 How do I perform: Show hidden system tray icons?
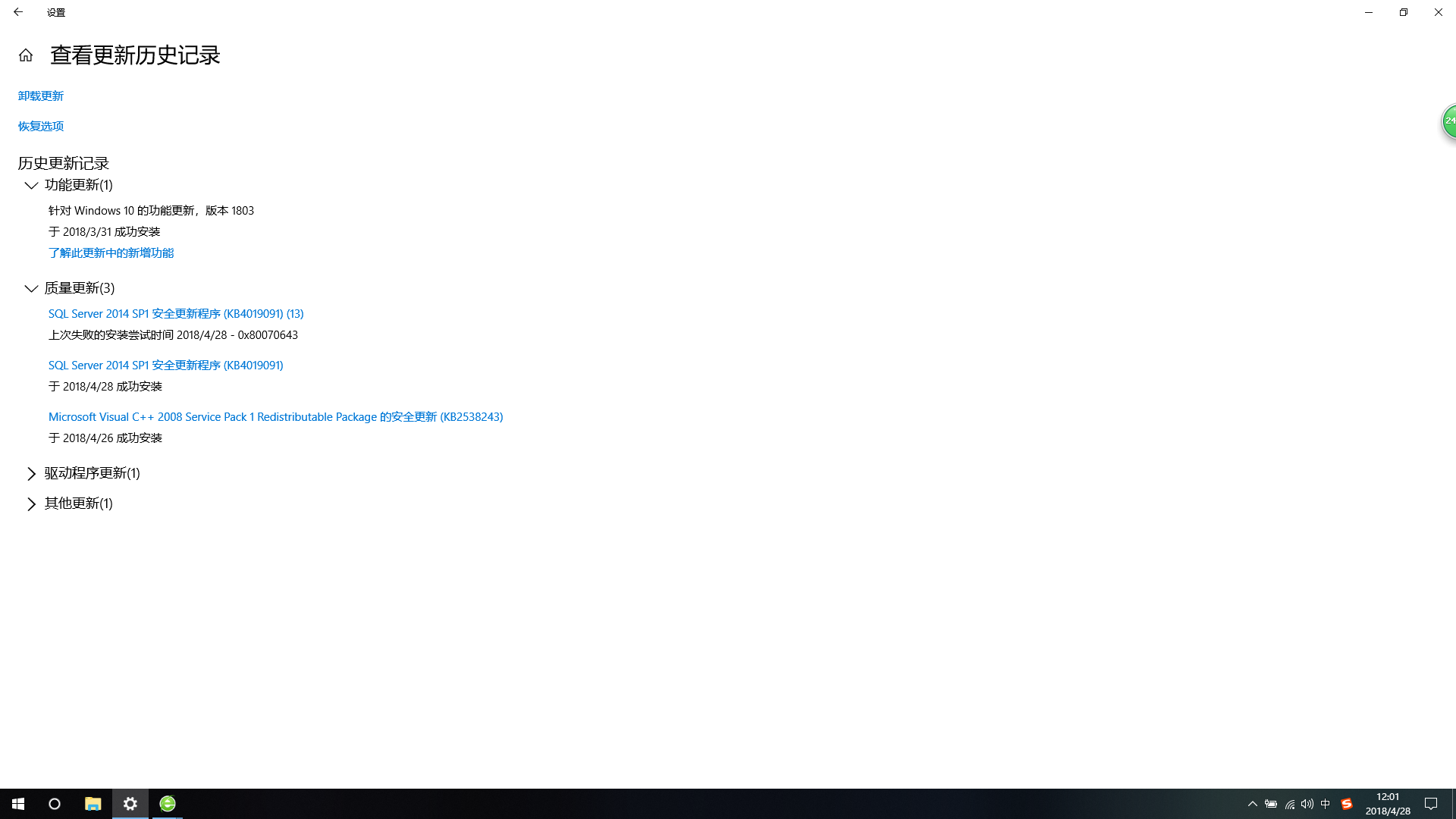1253,804
